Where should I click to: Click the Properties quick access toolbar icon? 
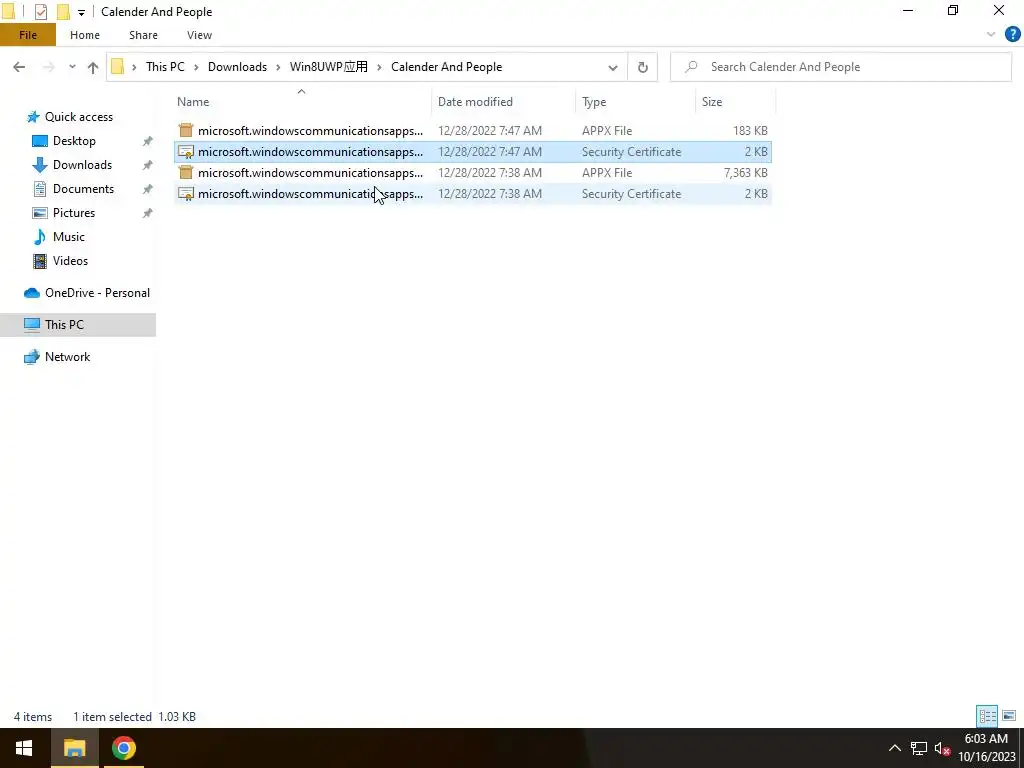(x=40, y=12)
